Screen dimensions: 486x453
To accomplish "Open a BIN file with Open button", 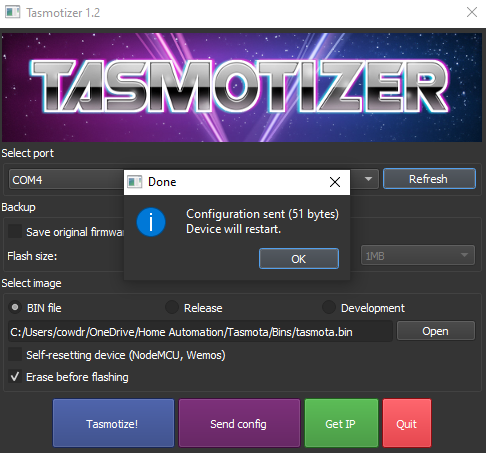I will click(x=436, y=331).
